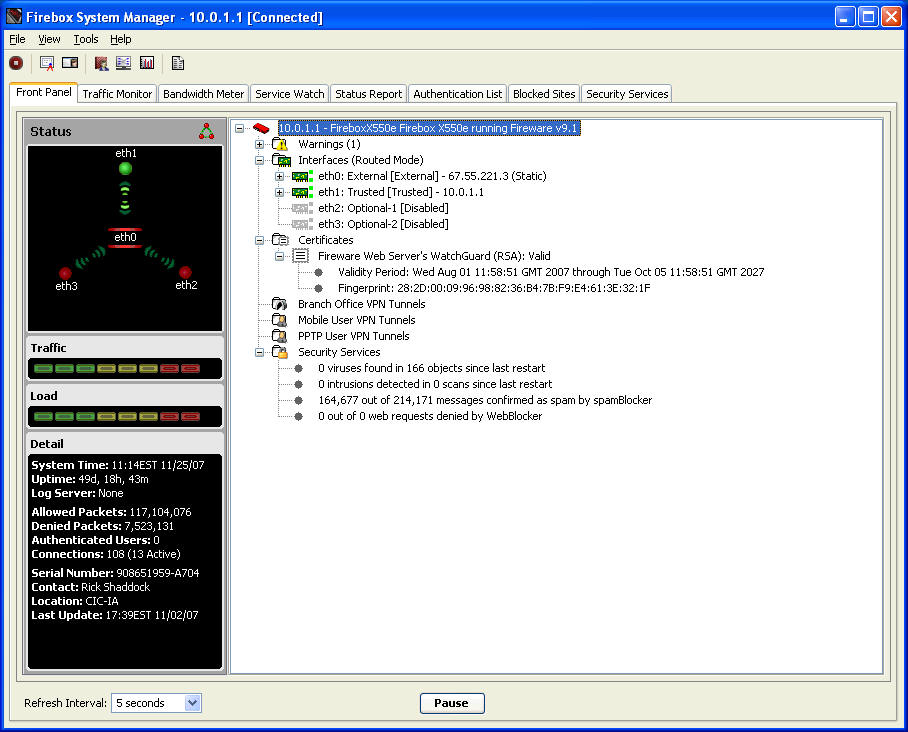Viewport: 908px width, 732px height.
Task: Click the Security Services lock folder icon
Action: click(280, 352)
